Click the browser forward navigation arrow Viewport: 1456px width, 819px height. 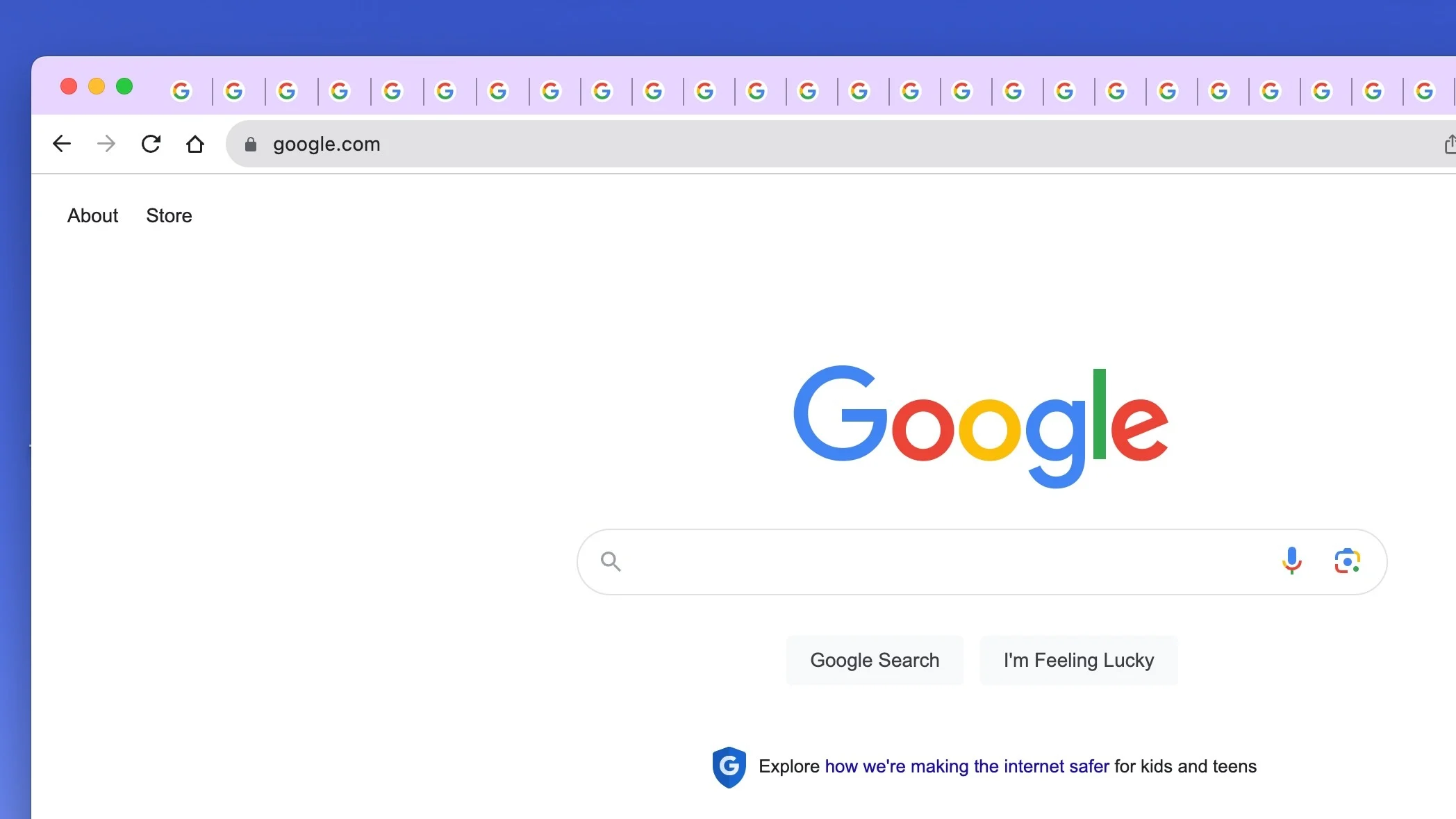pos(106,144)
